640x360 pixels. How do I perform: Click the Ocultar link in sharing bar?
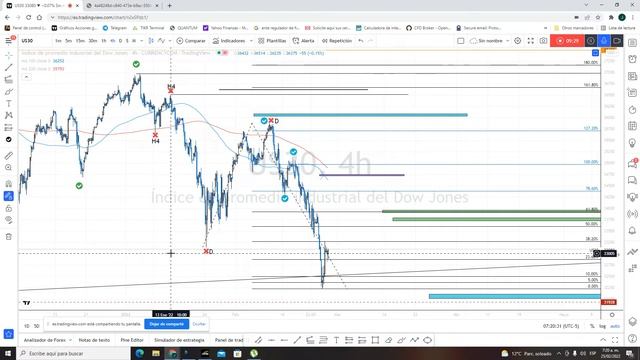tap(199, 324)
